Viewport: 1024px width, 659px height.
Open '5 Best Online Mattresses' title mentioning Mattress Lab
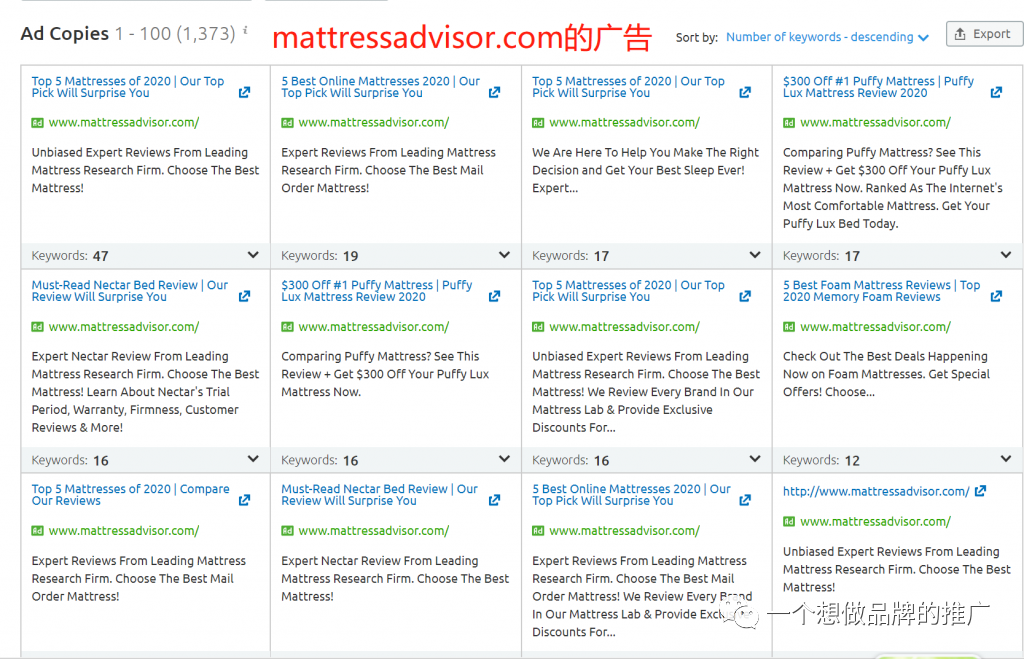coord(632,494)
